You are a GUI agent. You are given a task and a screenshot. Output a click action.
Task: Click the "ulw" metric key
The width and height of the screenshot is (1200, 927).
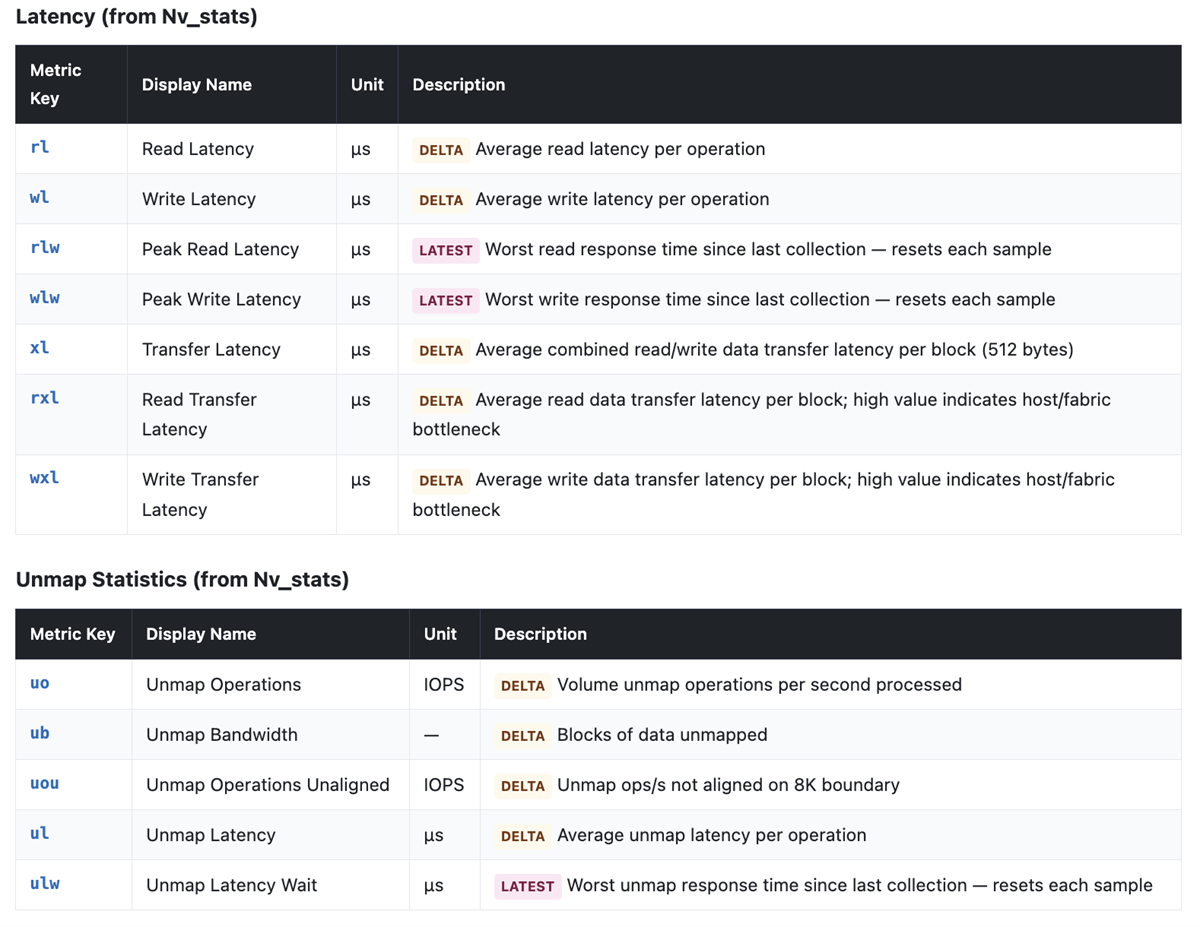pyautogui.click(x=45, y=884)
